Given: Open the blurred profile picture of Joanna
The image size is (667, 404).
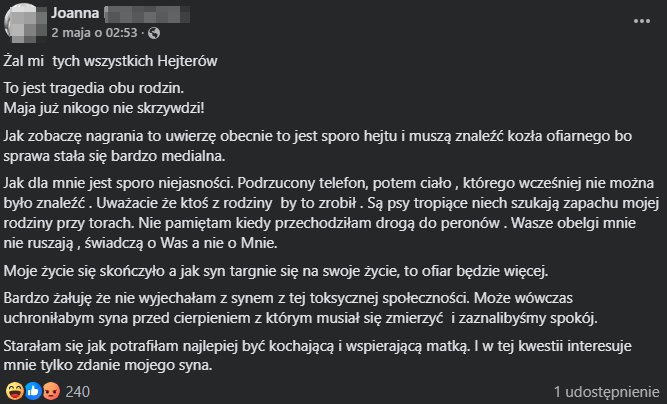Looking at the screenshot, I should pyautogui.click(x=23, y=23).
